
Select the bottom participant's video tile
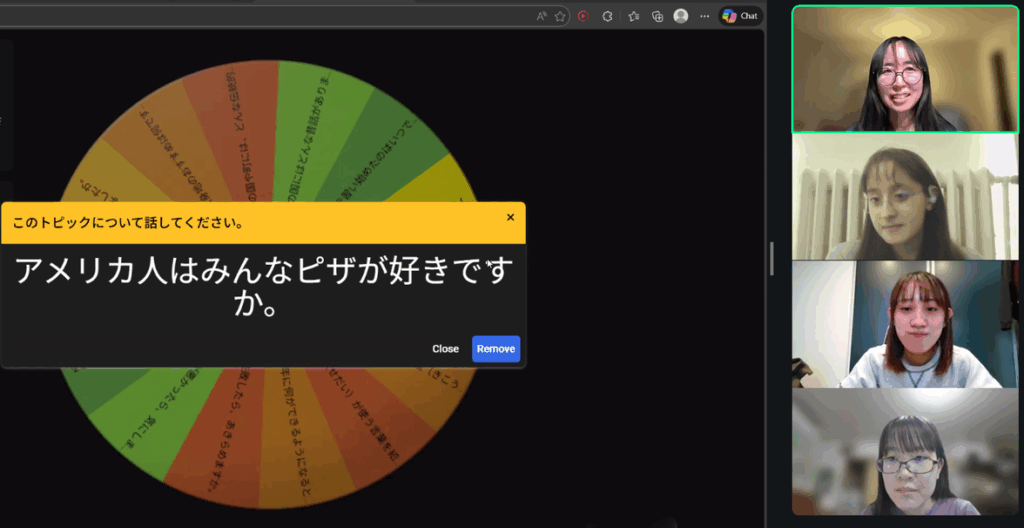pyautogui.click(x=905, y=451)
